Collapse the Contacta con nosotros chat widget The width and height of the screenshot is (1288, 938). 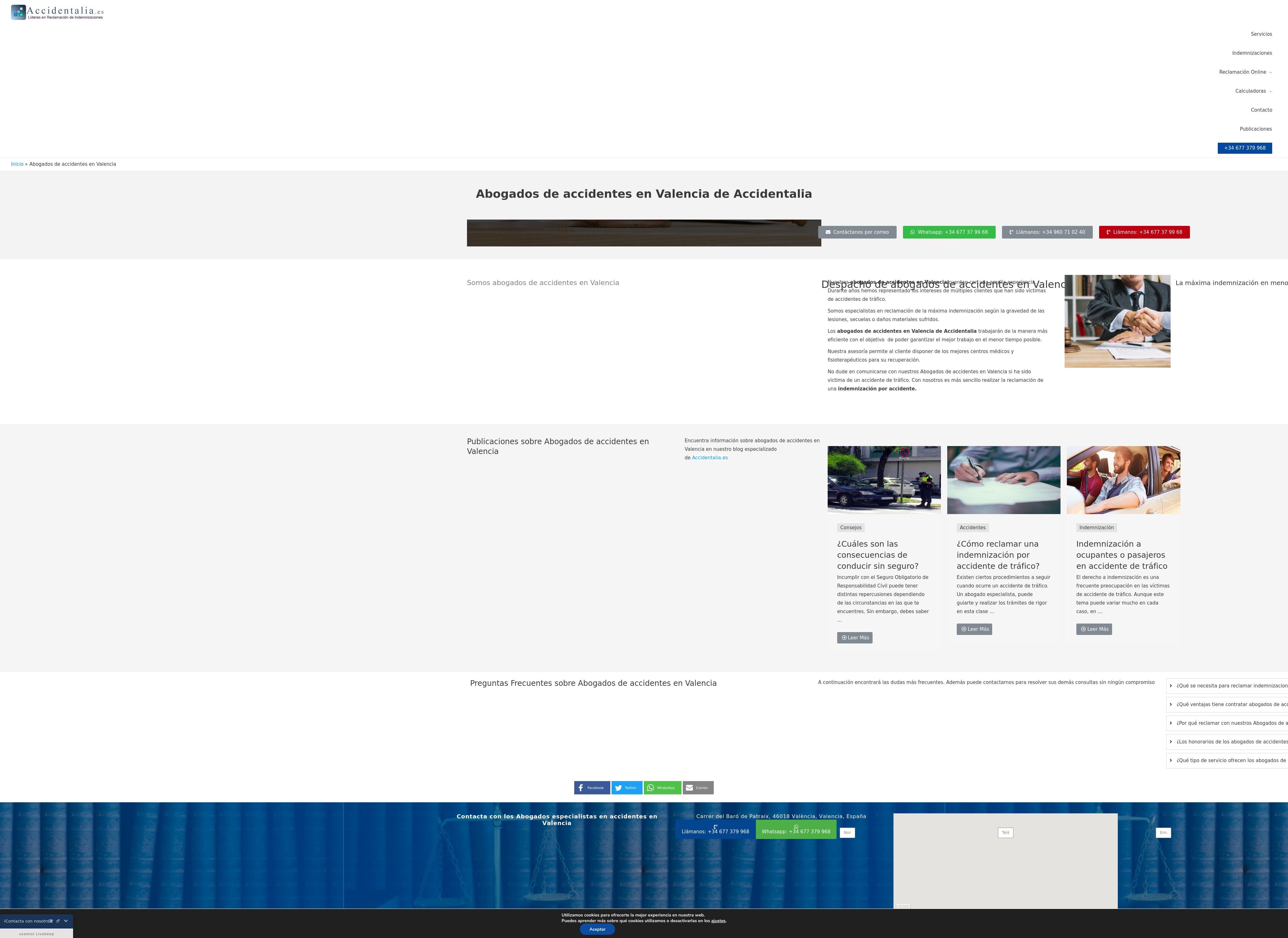pos(66,921)
